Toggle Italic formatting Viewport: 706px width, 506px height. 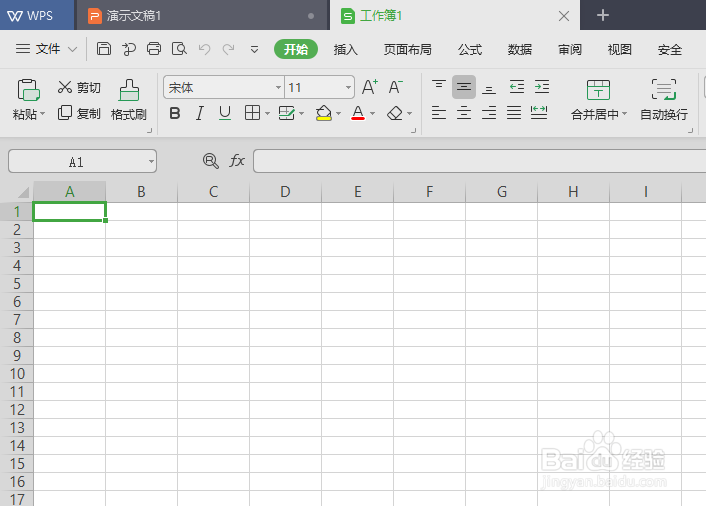coord(199,113)
